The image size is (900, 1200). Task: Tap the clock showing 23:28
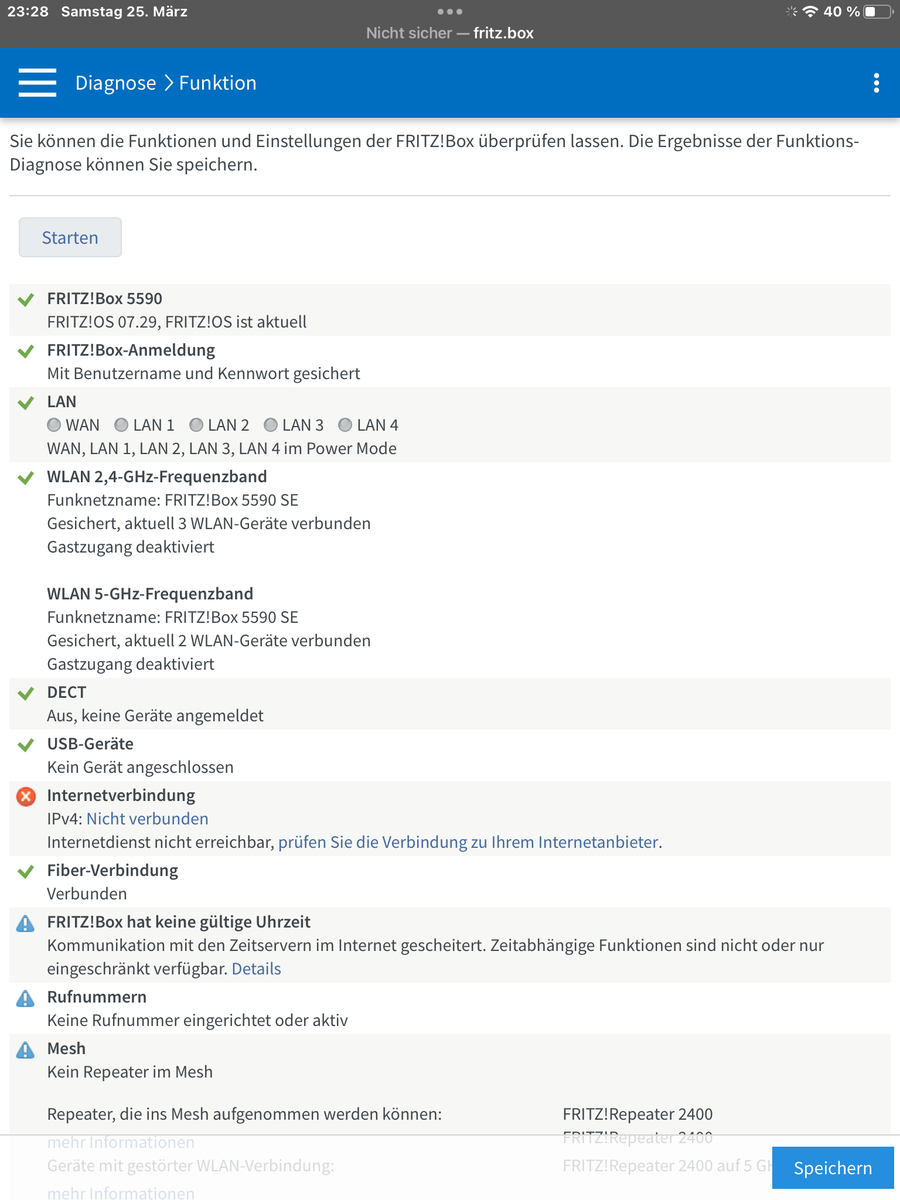click(28, 12)
